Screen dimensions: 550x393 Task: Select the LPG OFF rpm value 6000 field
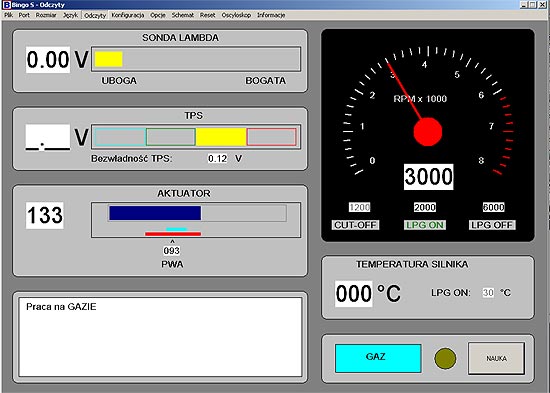pos(494,207)
